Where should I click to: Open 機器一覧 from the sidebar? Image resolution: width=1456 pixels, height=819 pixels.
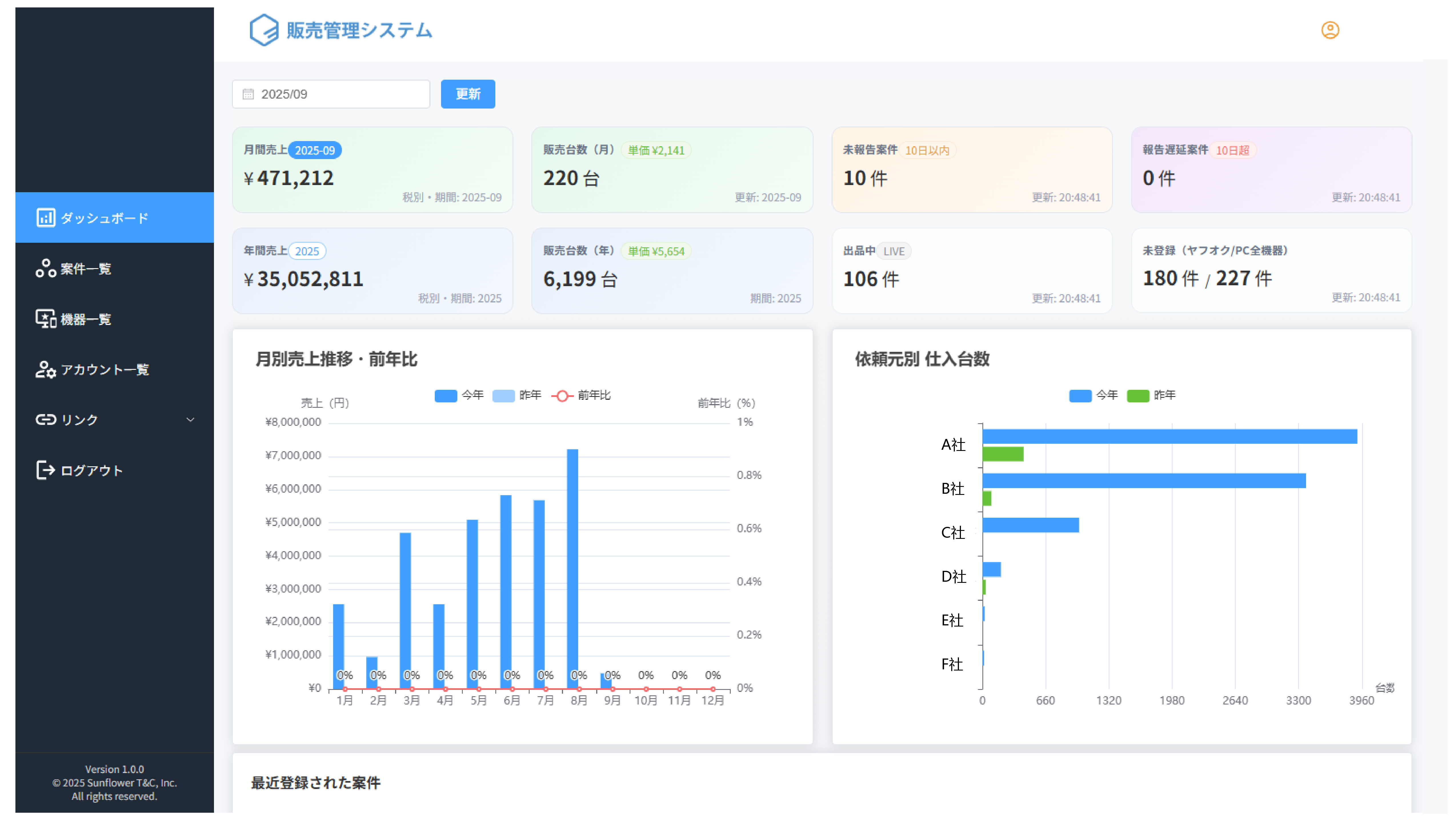pyautogui.click(x=46, y=319)
